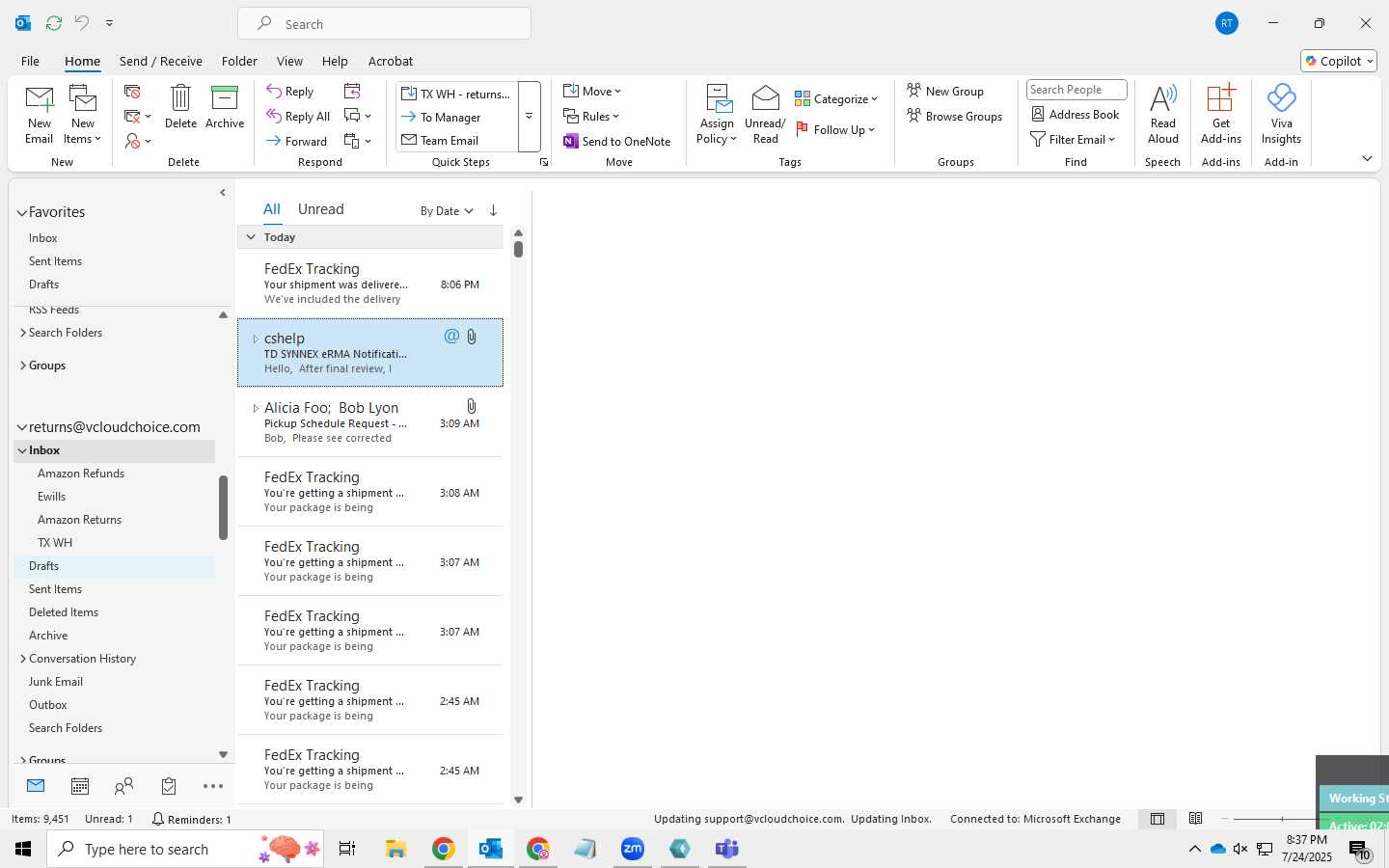Expand the cshelp conversation thread
Image resolution: width=1389 pixels, height=868 pixels.
pos(256,339)
